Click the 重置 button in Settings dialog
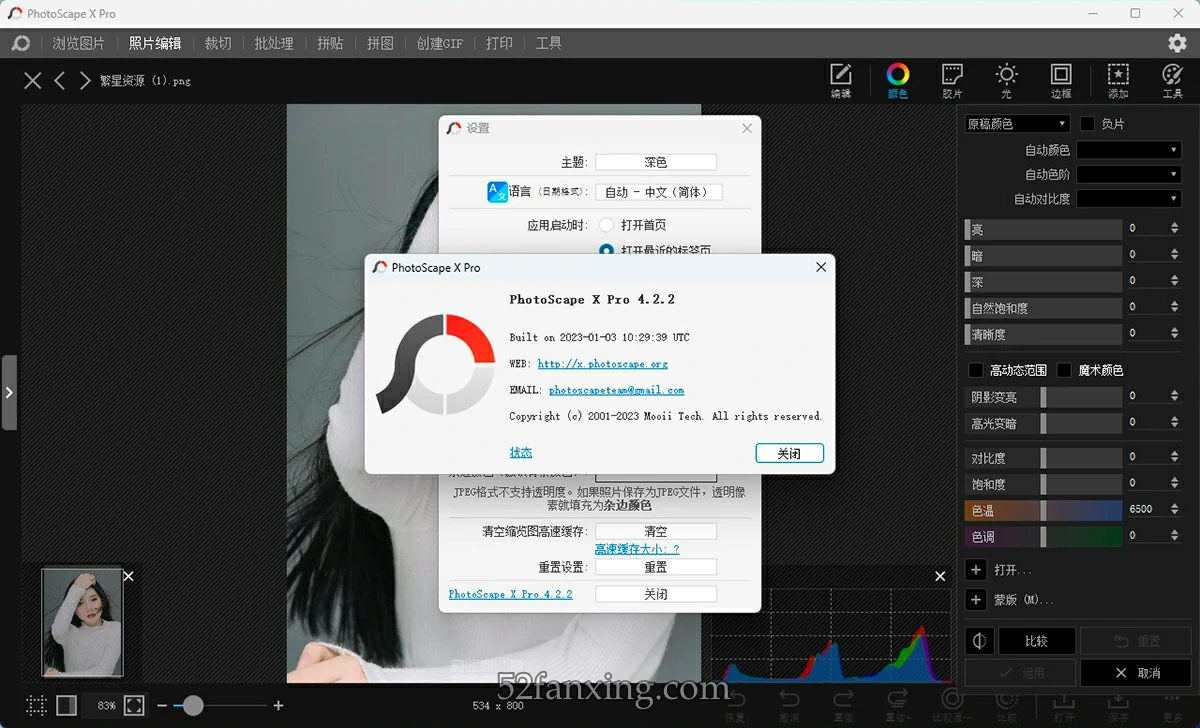Screen dimensions: 1200x728 tap(656, 567)
